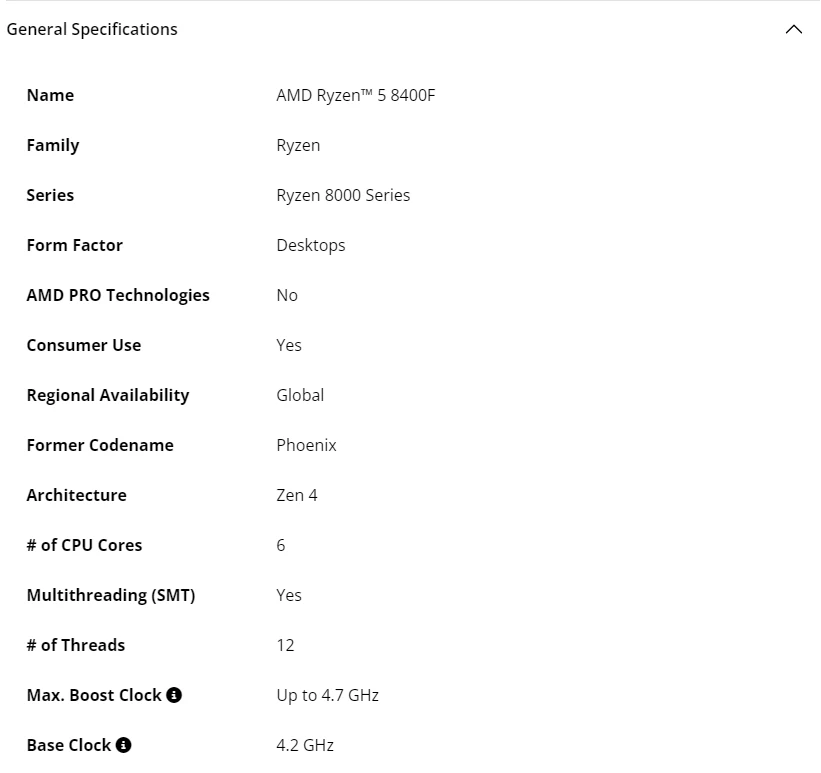Screen dimensions: 821x773
Task: Click the Desktops form factor value
Action: pos(311,245)
